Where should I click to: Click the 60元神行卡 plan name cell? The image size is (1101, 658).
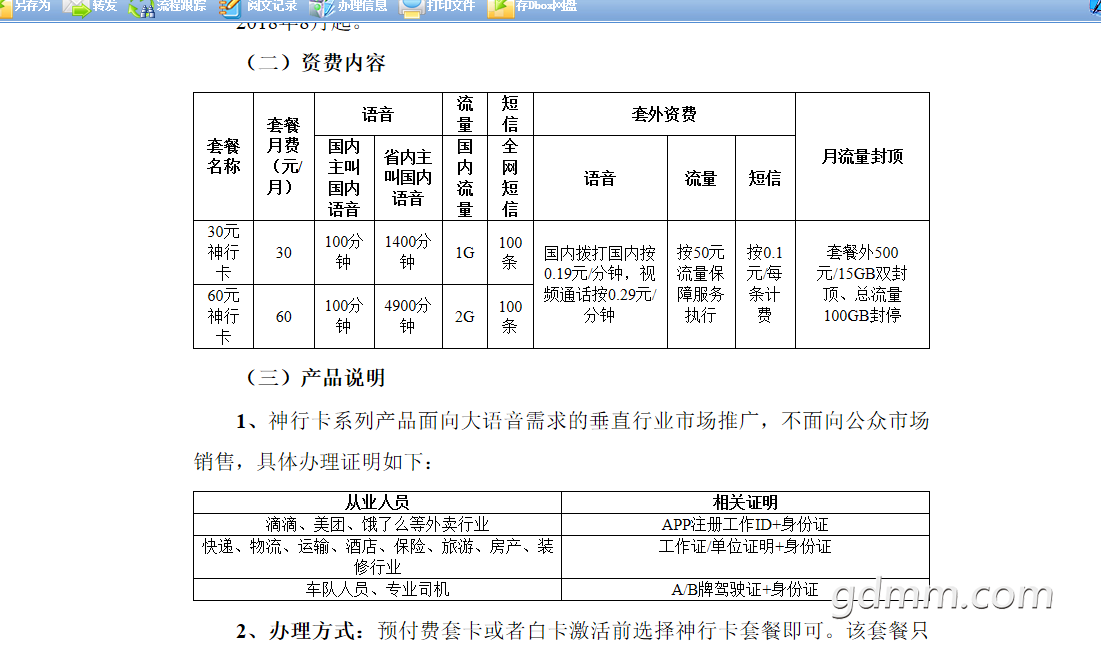pos(223,317)
